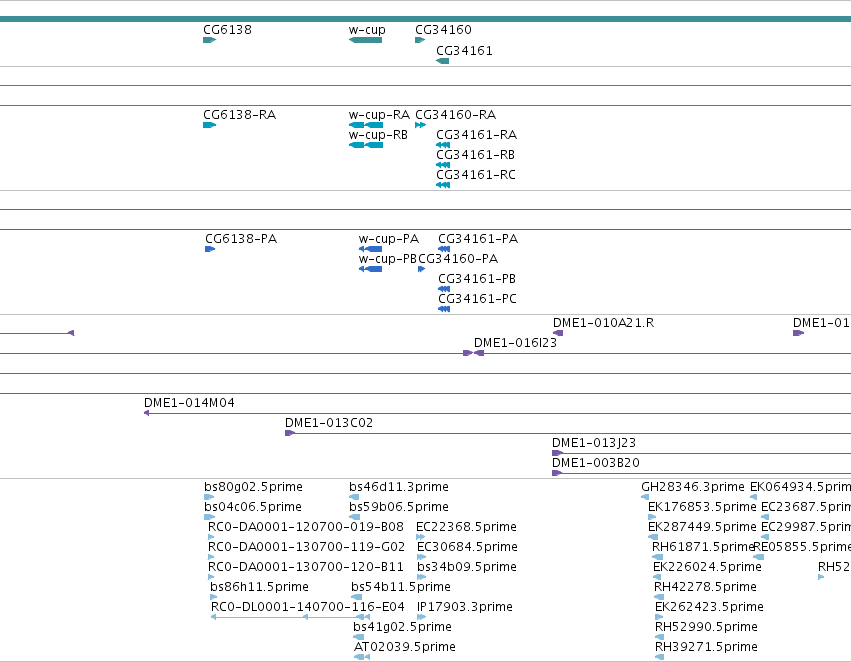Click the AT02039.5prime EST glyph
This screenshot has width=851, height=662.
click(361, 657)
